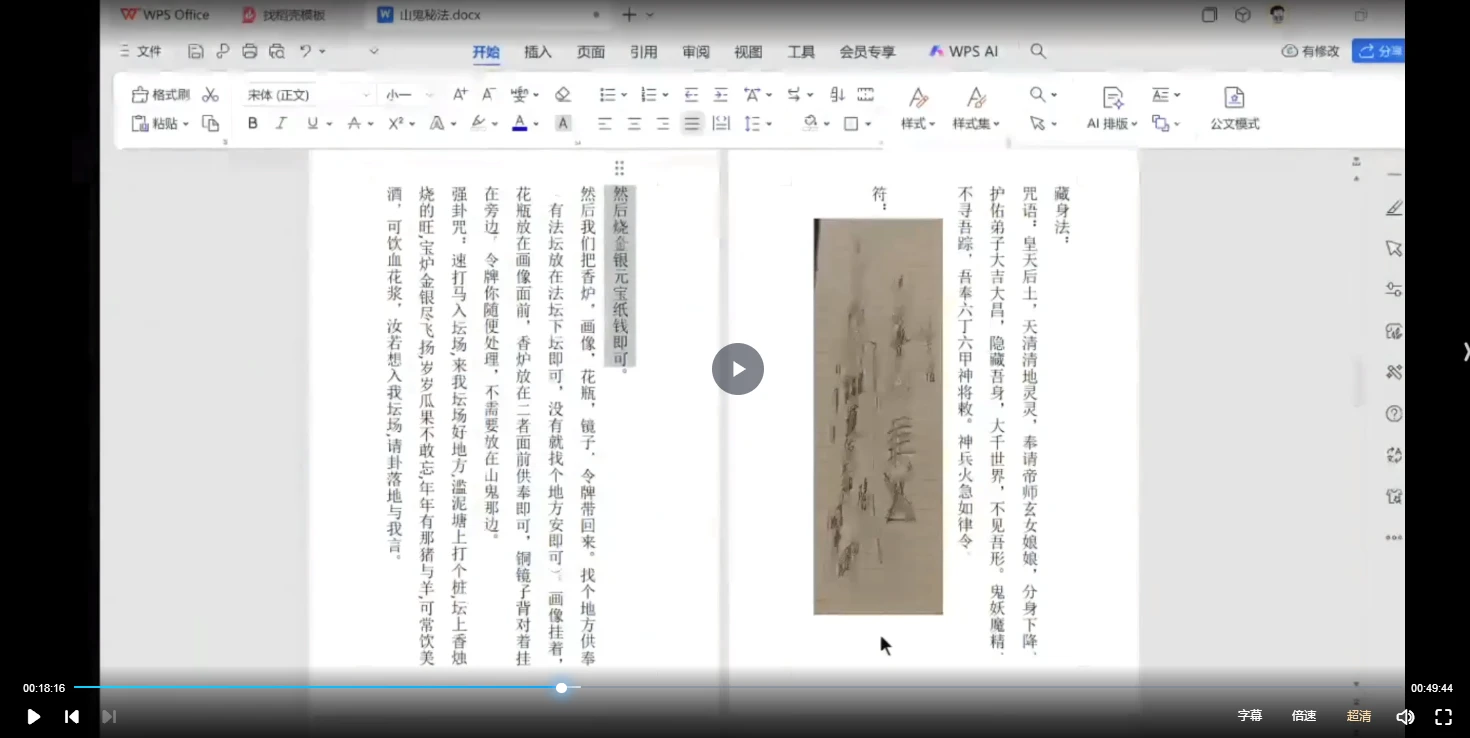The width and height of the screenshot is (1470, 738).
Task: Open the 引用 ribbon tab
Action: coord(644,52)
